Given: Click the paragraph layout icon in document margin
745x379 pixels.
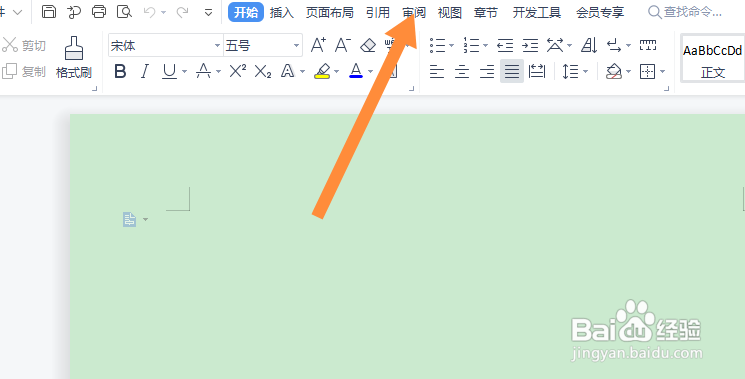Looking at the screenshot, I should click(x=130, y=219).
